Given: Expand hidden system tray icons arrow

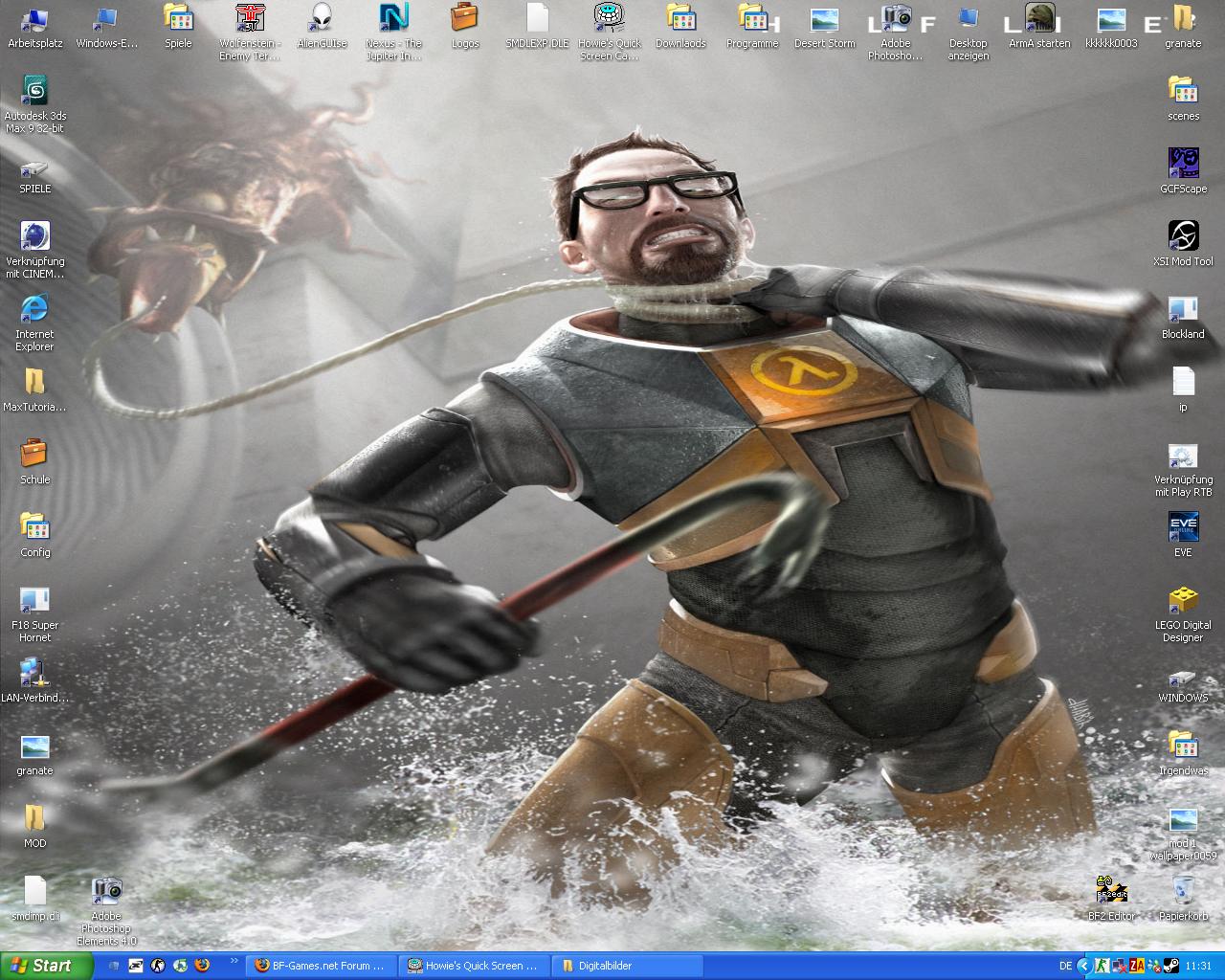Looking at the screenshot, I should pyautogui.click(x=1083, y=966).
